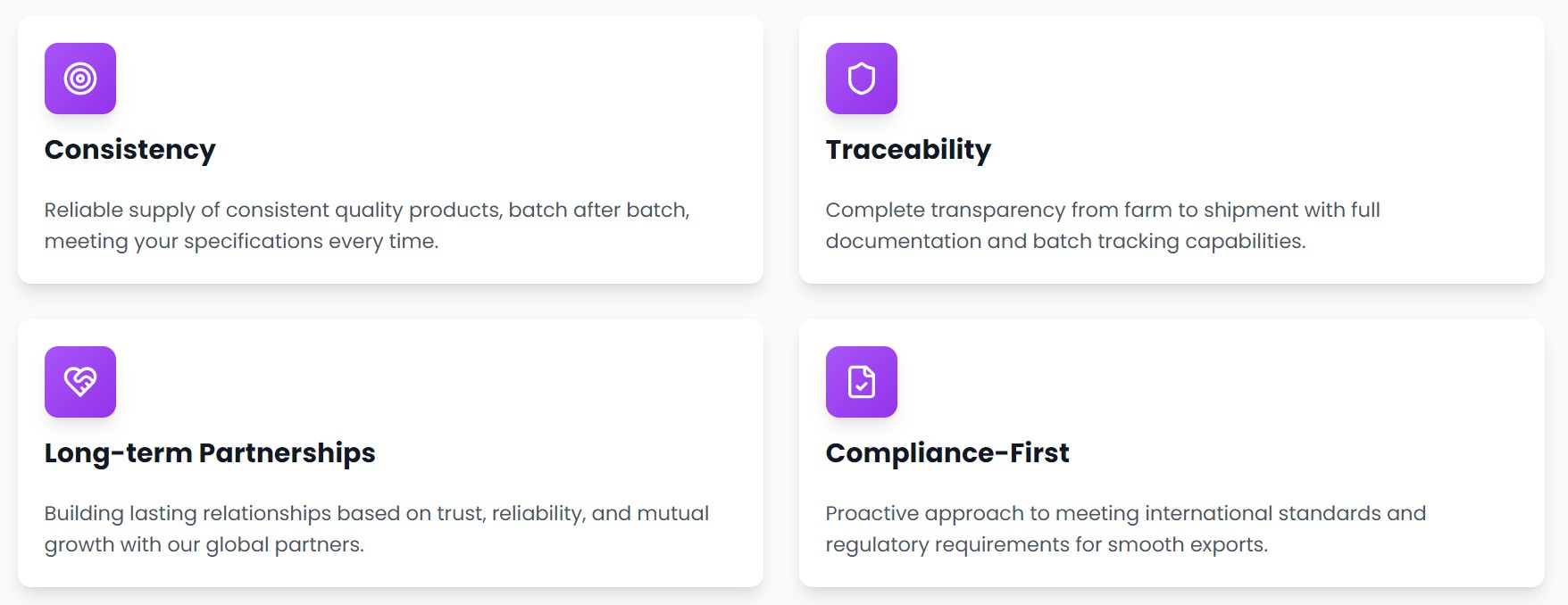The height and width of the screenshot is (605, 1568).
Task: Click the line starting "Building lasting relationships"
Action: 377,513
